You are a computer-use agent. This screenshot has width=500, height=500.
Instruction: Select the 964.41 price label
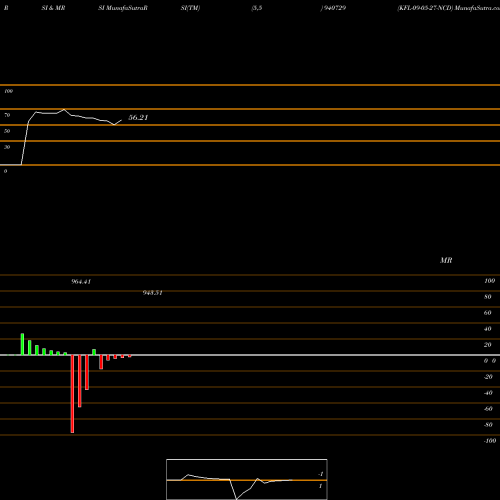point(81,282)
